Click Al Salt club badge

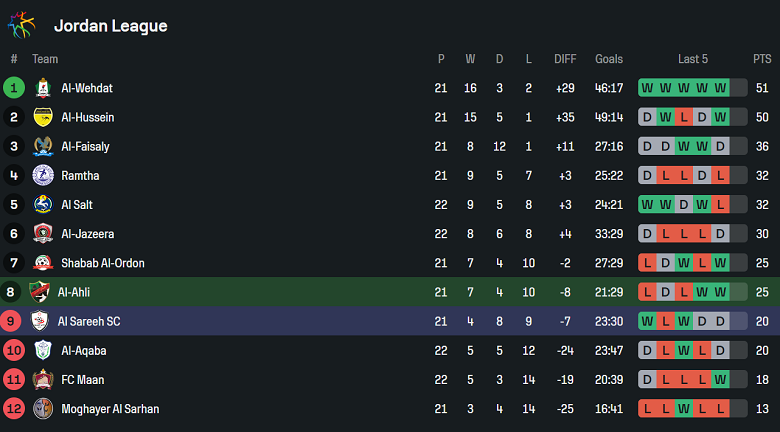tap(42, 205)
